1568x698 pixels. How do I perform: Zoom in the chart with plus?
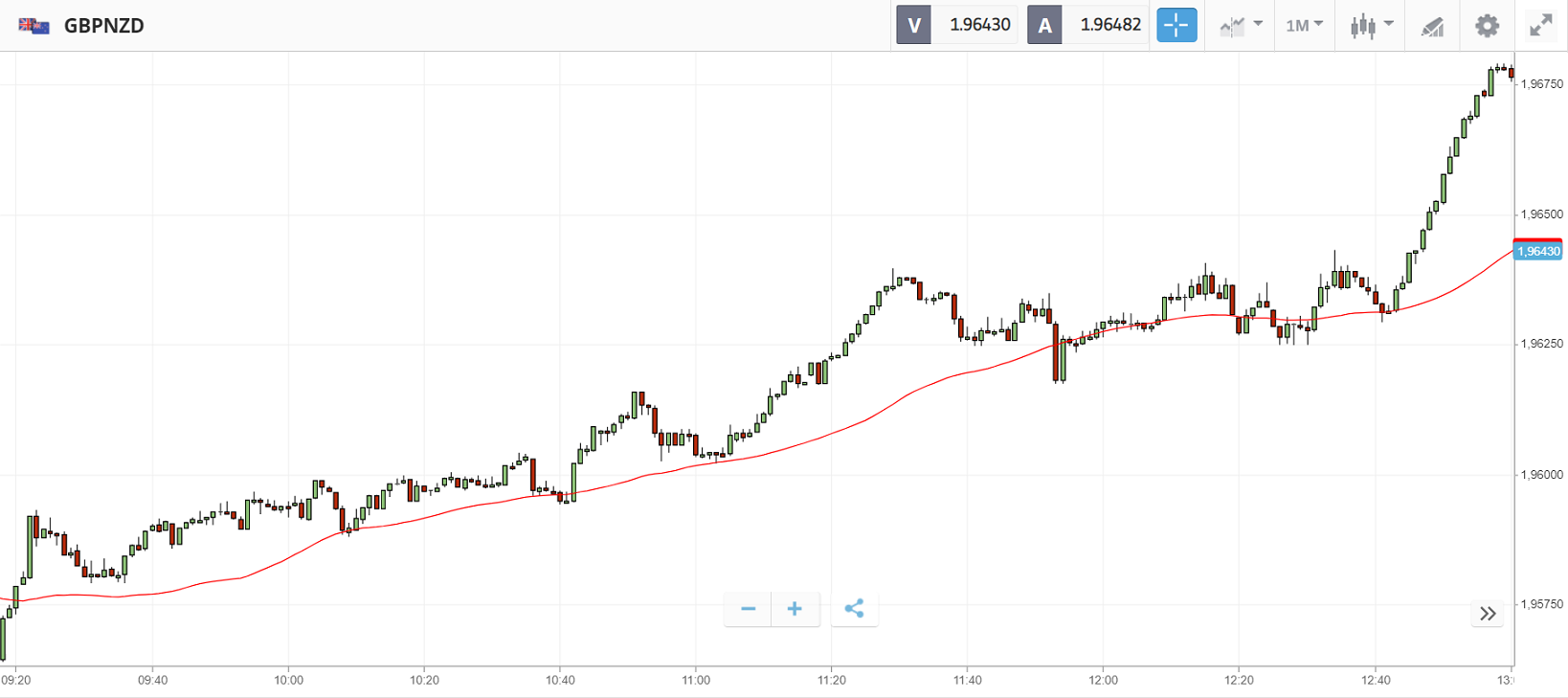pos(795,609)
